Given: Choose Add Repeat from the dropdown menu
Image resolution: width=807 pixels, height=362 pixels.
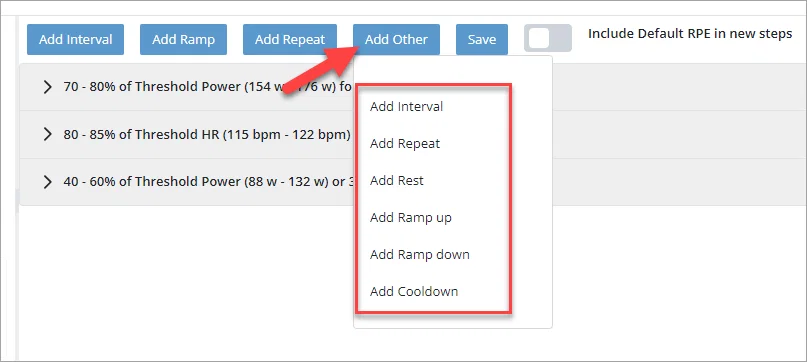Looking at the screenshot, I should click(x=405, y=144).
